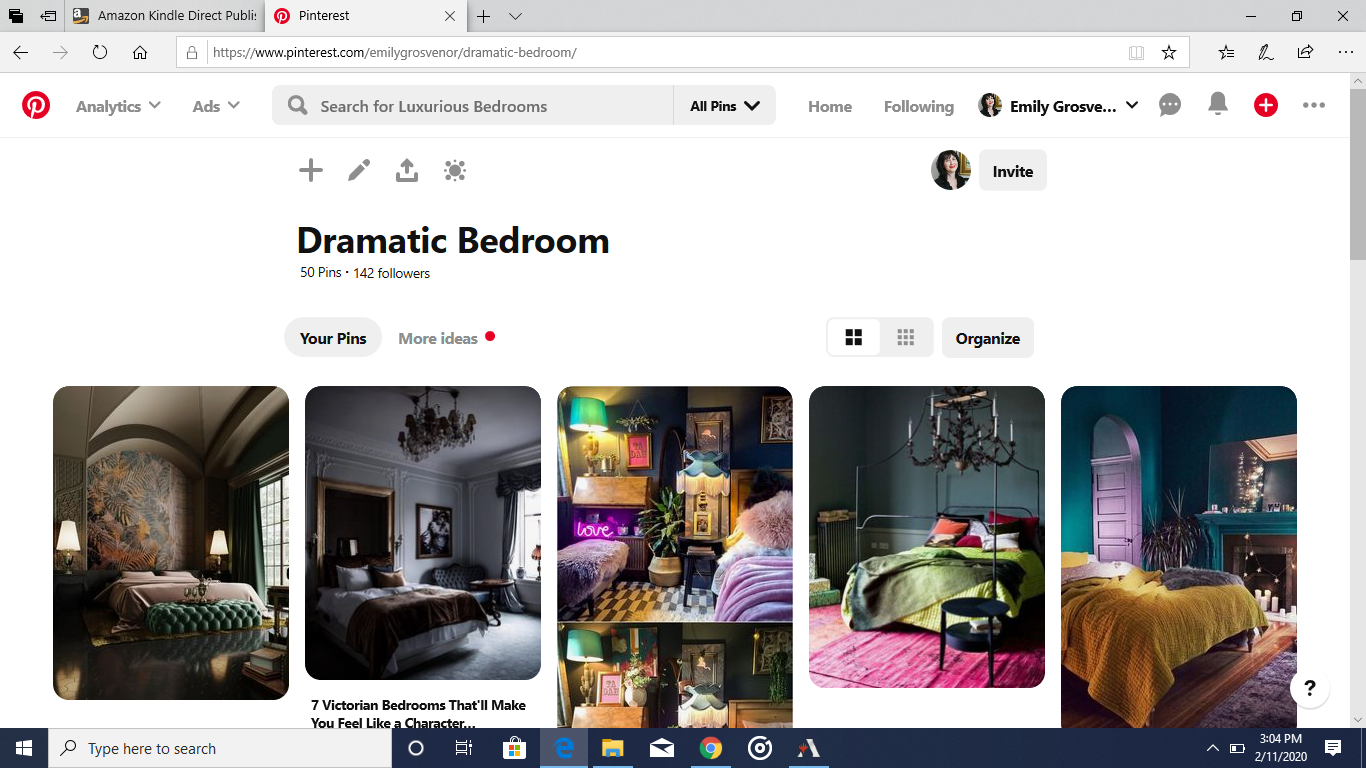Open the three-dot more options menu

click(1314, 105)
